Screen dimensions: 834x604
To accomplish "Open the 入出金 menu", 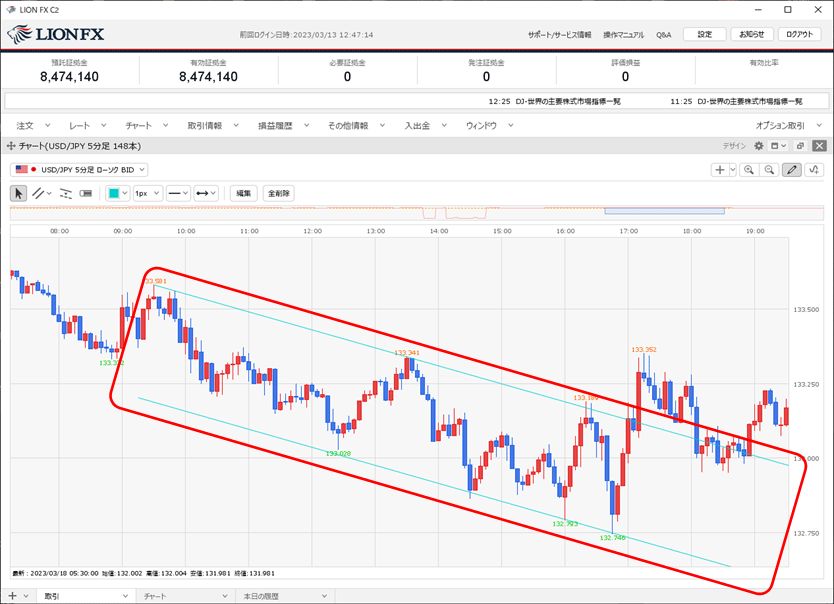I will click(426, 125).
